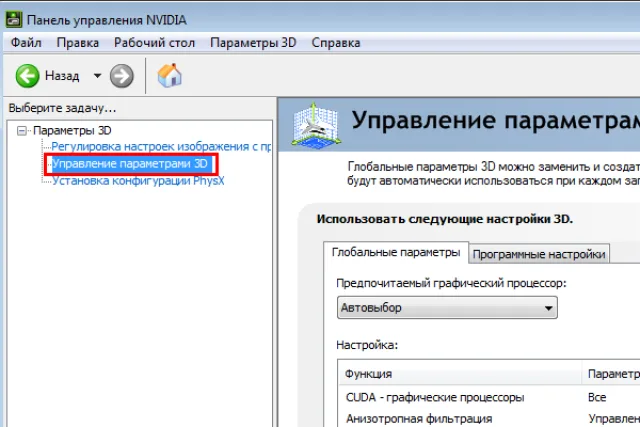Select CUDA - графические процессоры row
This screenshot has width=640, height=427.
489,397
